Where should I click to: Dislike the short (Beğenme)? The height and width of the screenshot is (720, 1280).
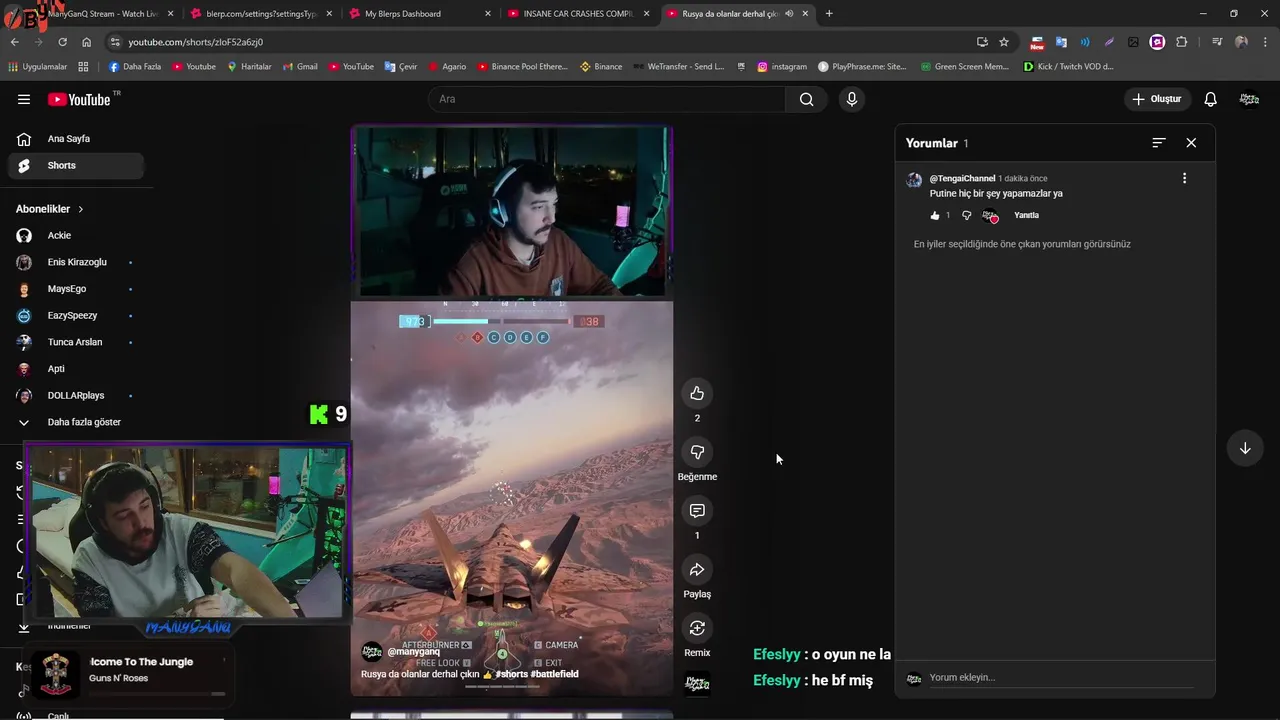coord(697,452)
